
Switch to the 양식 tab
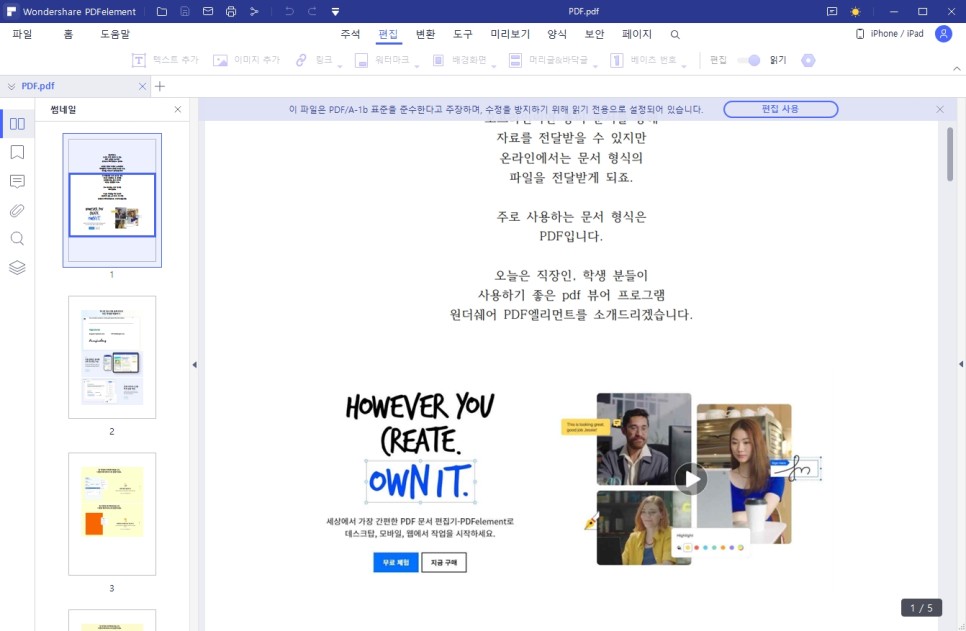click(x=557, y=34)
